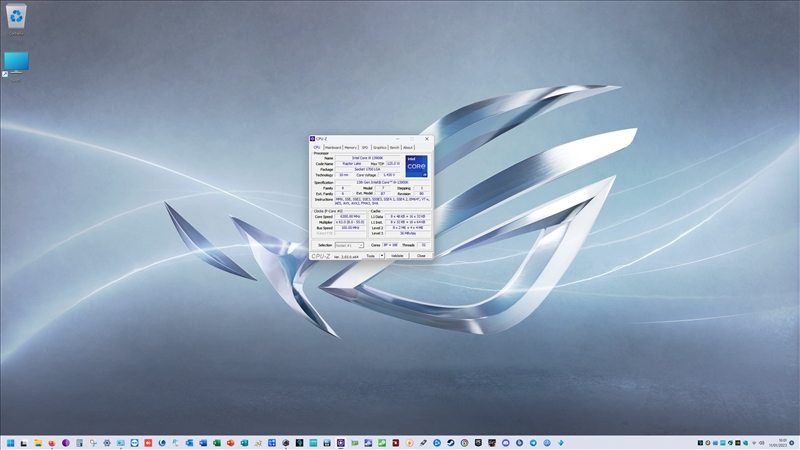The width and height of the screenshot is (800, 450).
Task: Open Discord from the taskbar
Action: (x=505, y=442)
